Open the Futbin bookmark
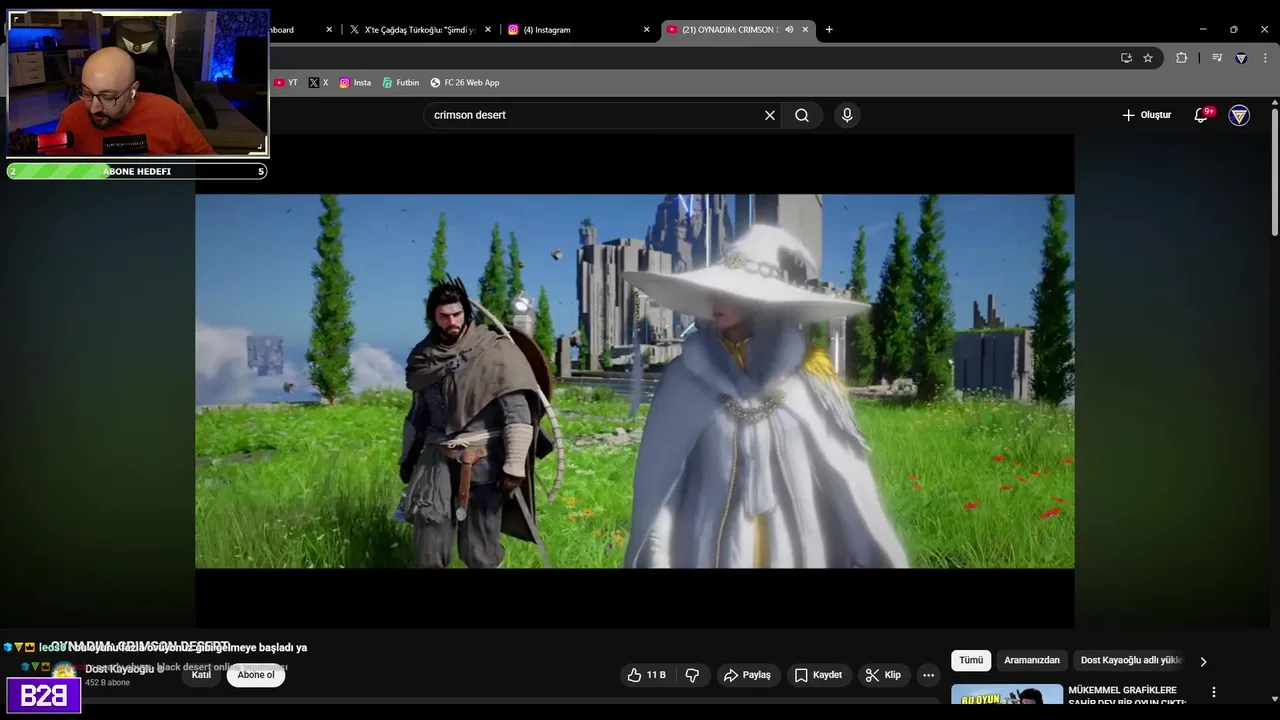1280x720 pixels. (x=401, y=83)
